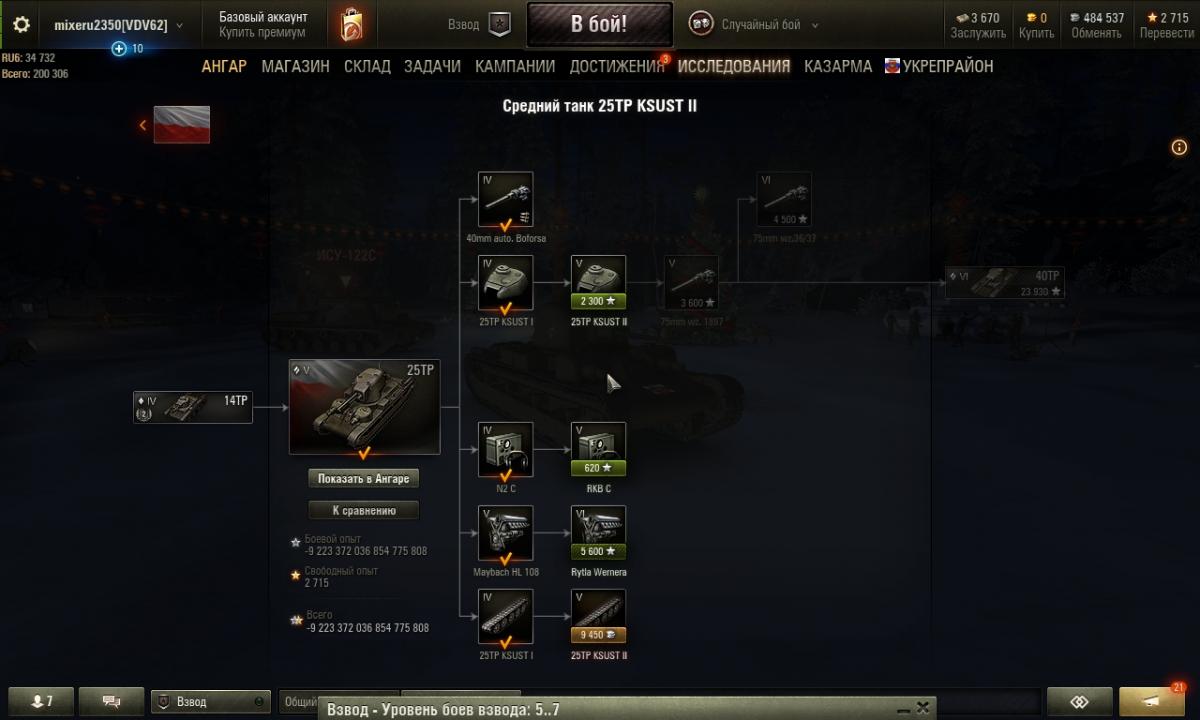
Task: Open the 14TP predecessor tank node
Action: (x=193, y=407)
